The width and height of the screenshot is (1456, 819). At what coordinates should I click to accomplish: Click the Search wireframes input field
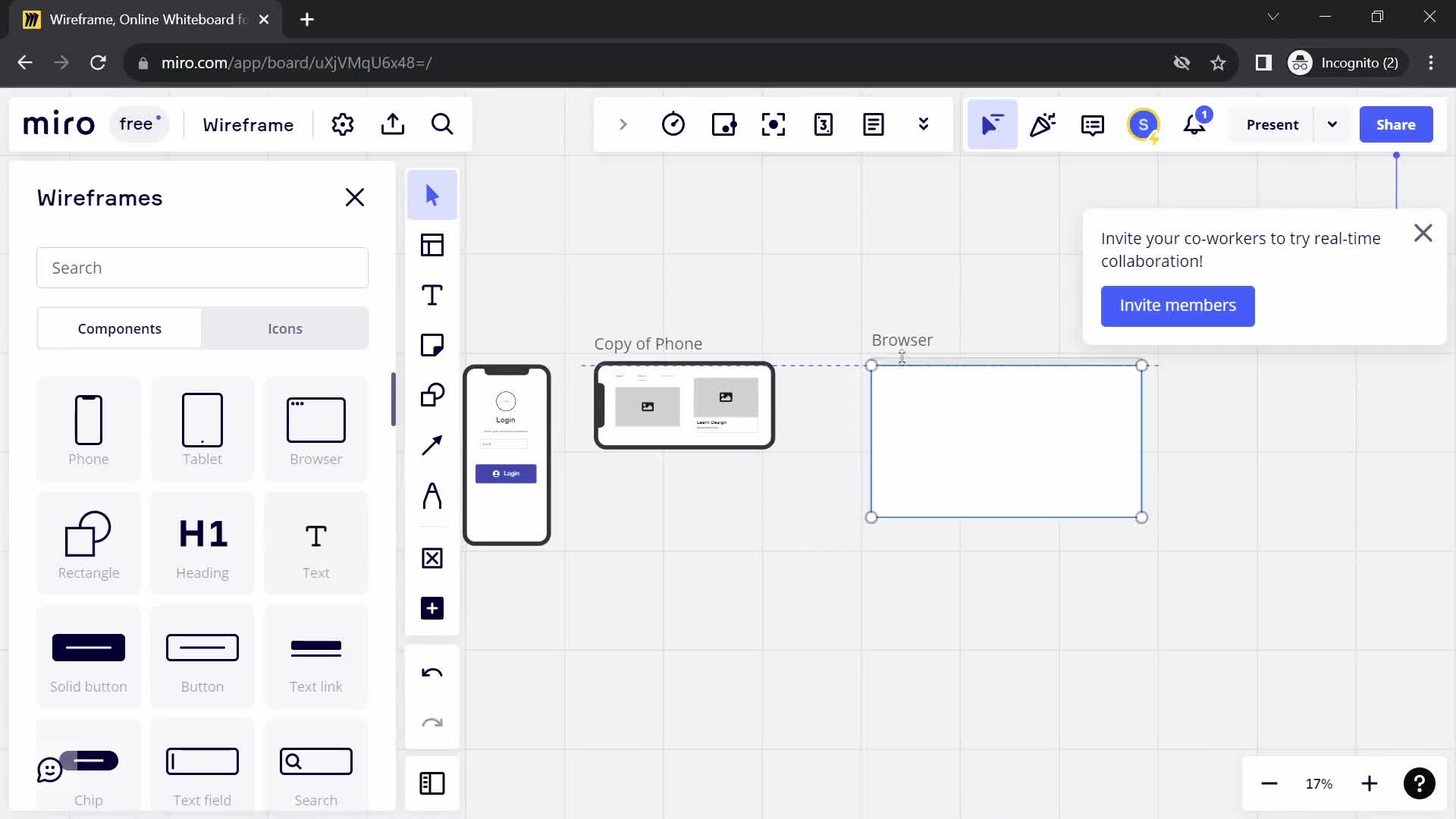[x=203, y=267]
